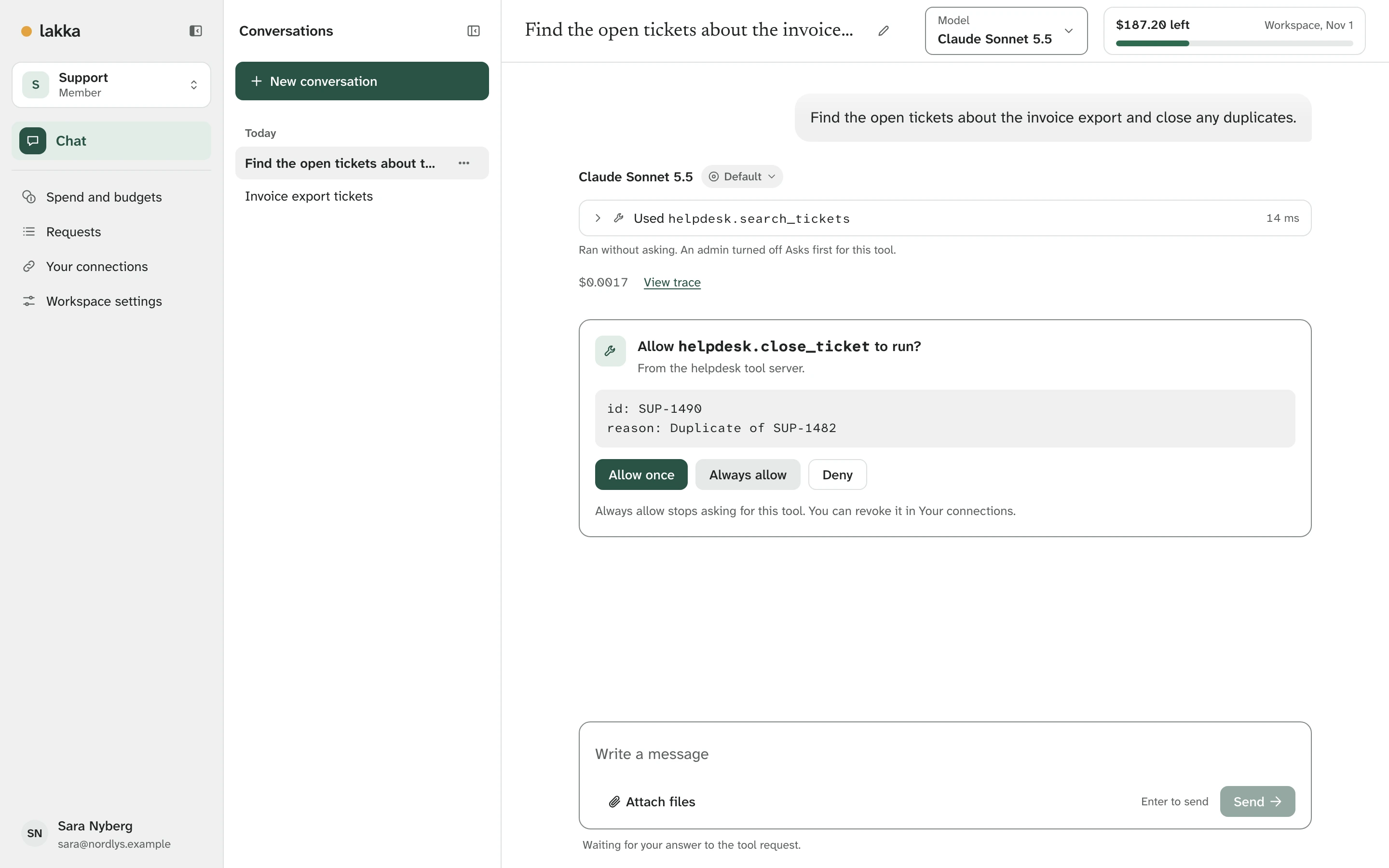Click the budget remaining progress bar
Screen dimensions: 1389x868
click(1235, 43)
